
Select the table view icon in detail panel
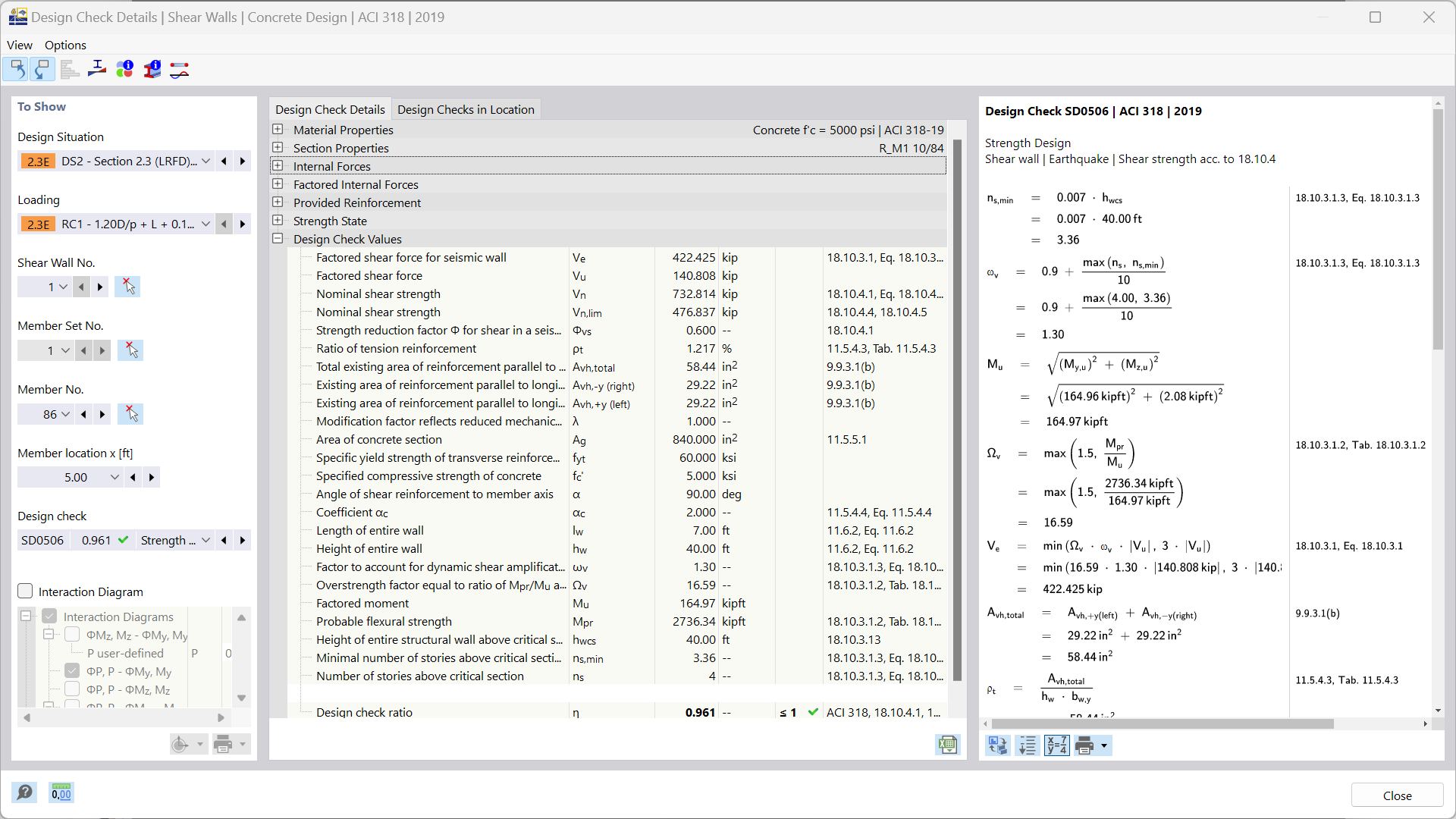(x=1027, y=745)
